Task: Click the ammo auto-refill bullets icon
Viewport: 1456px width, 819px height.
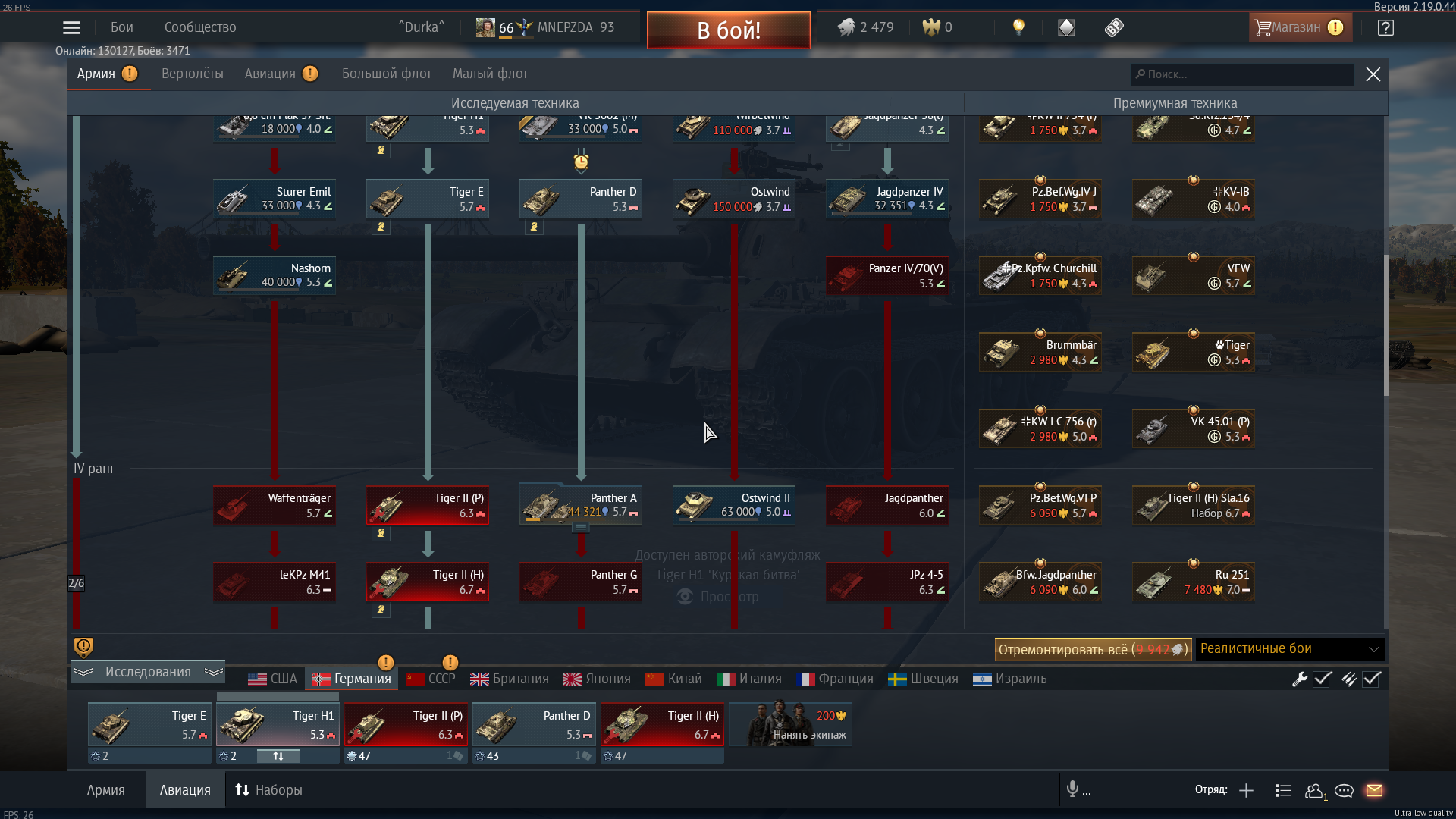Action: click(1349, 679)
